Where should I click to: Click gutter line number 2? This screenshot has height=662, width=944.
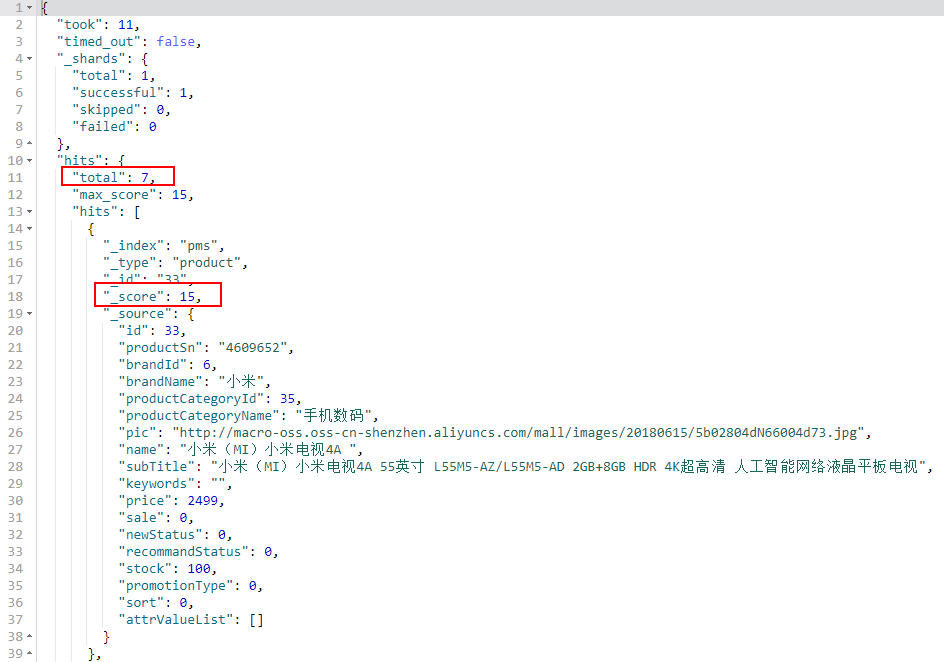click(x=19, y=25)
